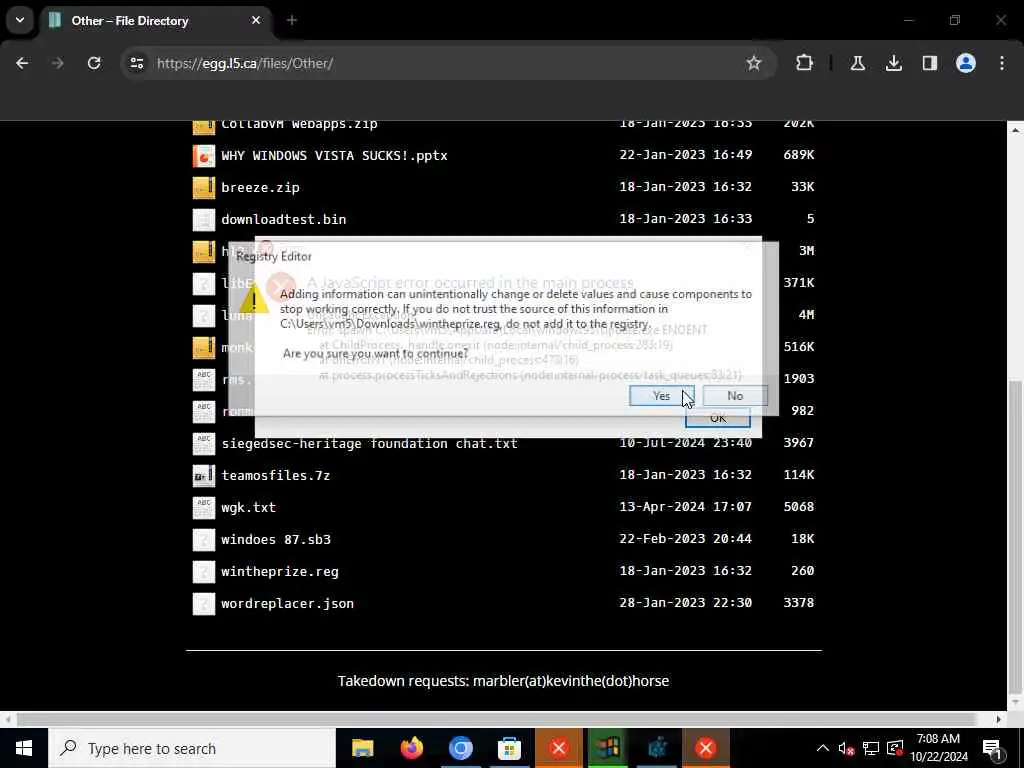Open the Extensions puzzle icon
Screen dimensions: 1024x768
805,63
